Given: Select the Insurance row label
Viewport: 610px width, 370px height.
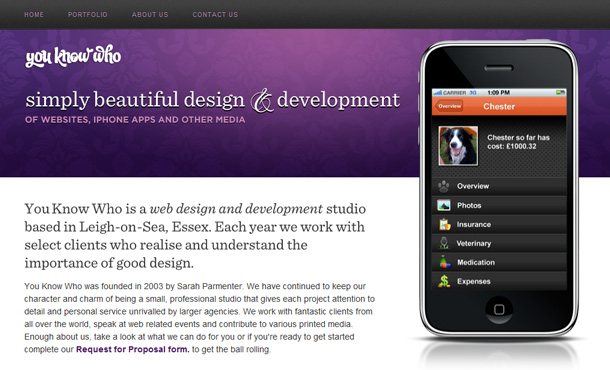Looking at the screenshot, I should point(474,224).
